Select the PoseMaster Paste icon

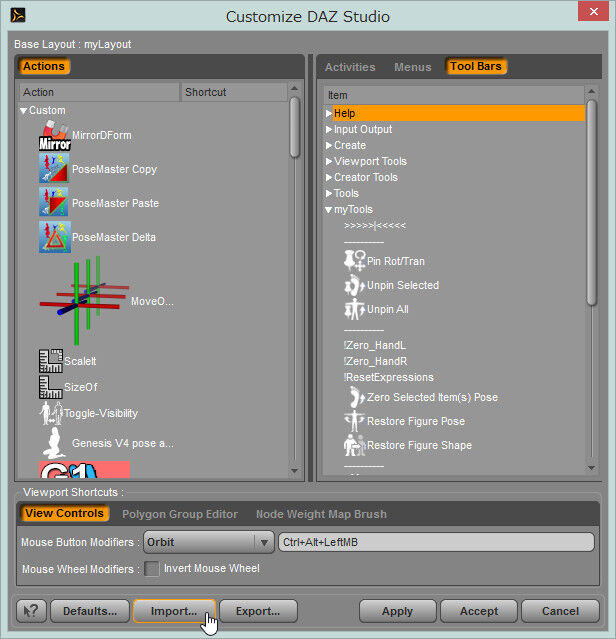coord(55,203)
